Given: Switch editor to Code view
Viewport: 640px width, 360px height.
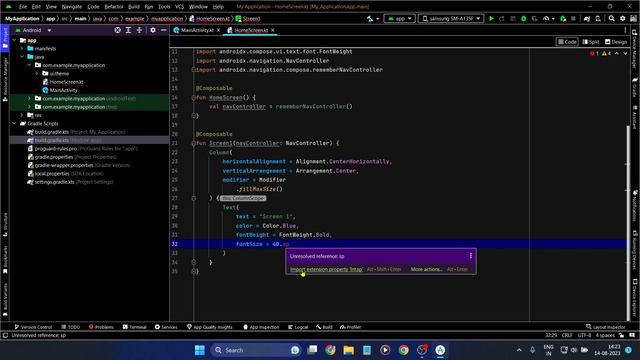Looking at the screenshot, I should pyautogui.click(x=567, y=42).
